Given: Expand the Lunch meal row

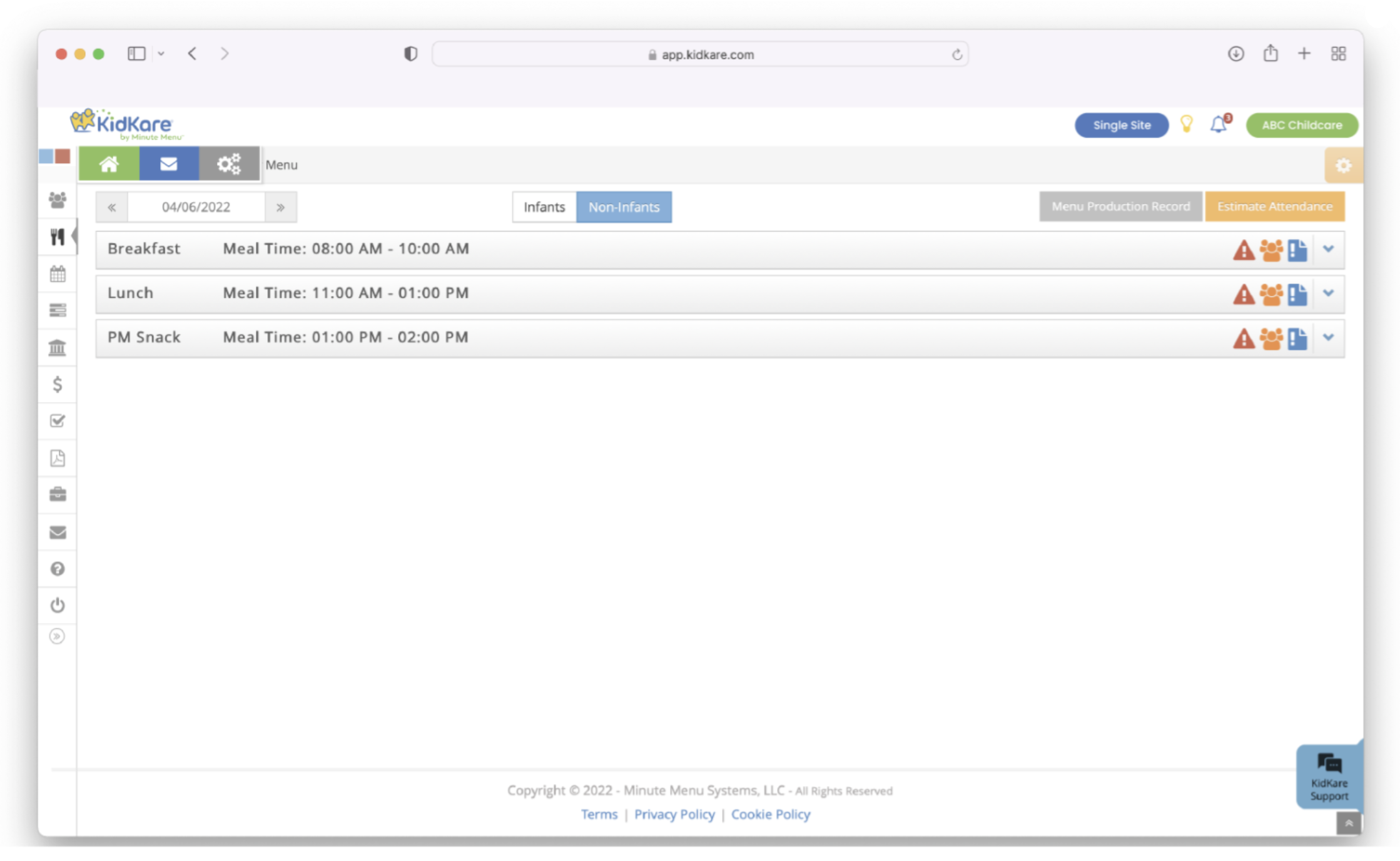Looking at the screenshot, I should coord(1328,293).
